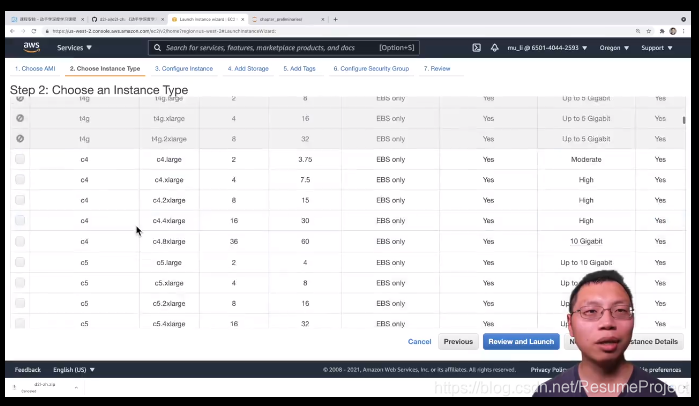Click the "t4g.2xlarge" type cell
This screenshot has width=699, height=406.
click(x=169, y=139)
